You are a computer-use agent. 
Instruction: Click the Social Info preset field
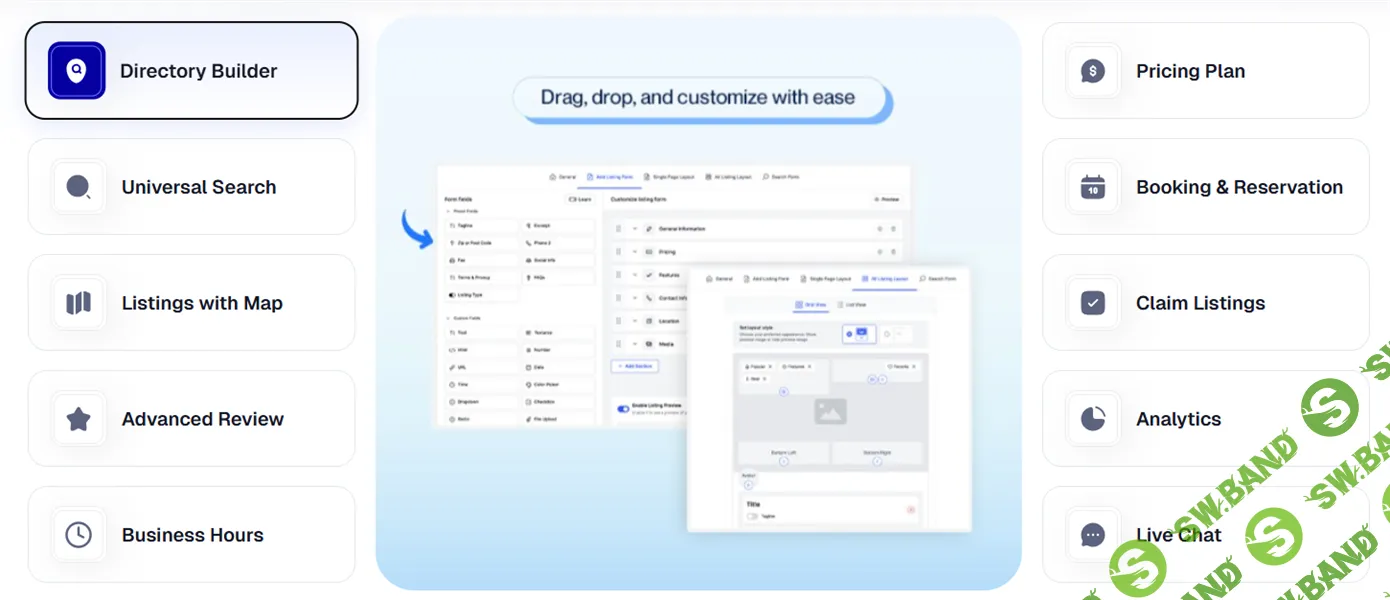point(559,260)
